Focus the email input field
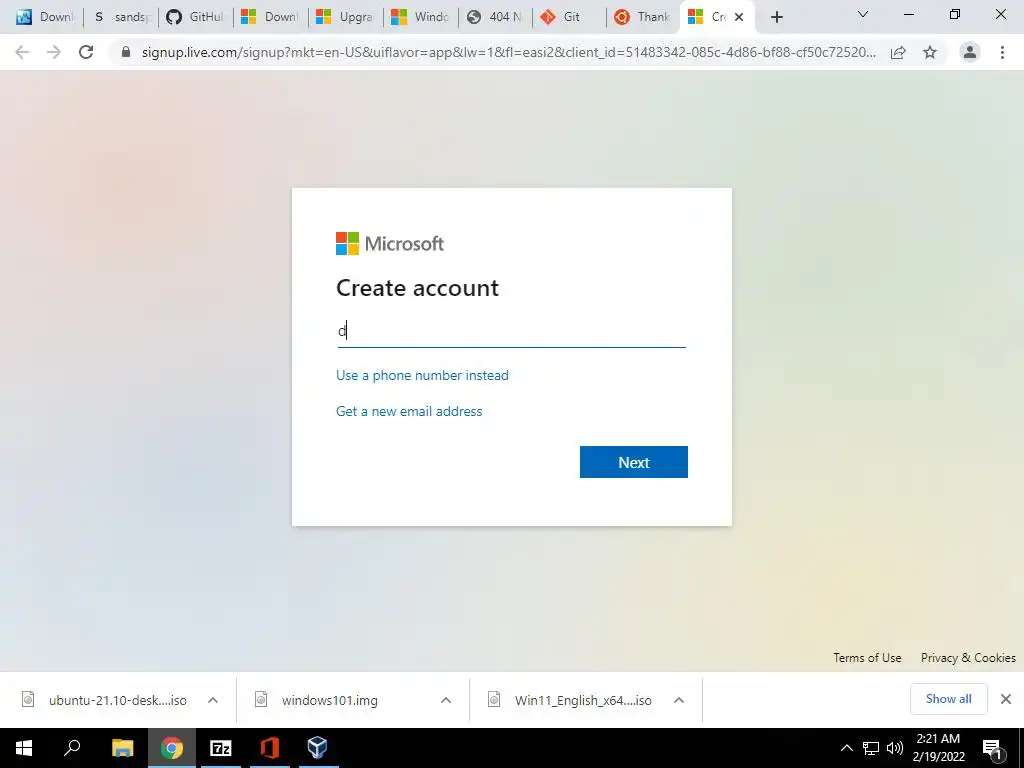Screen dimensions: 1024x768 (x=511, y=331)
